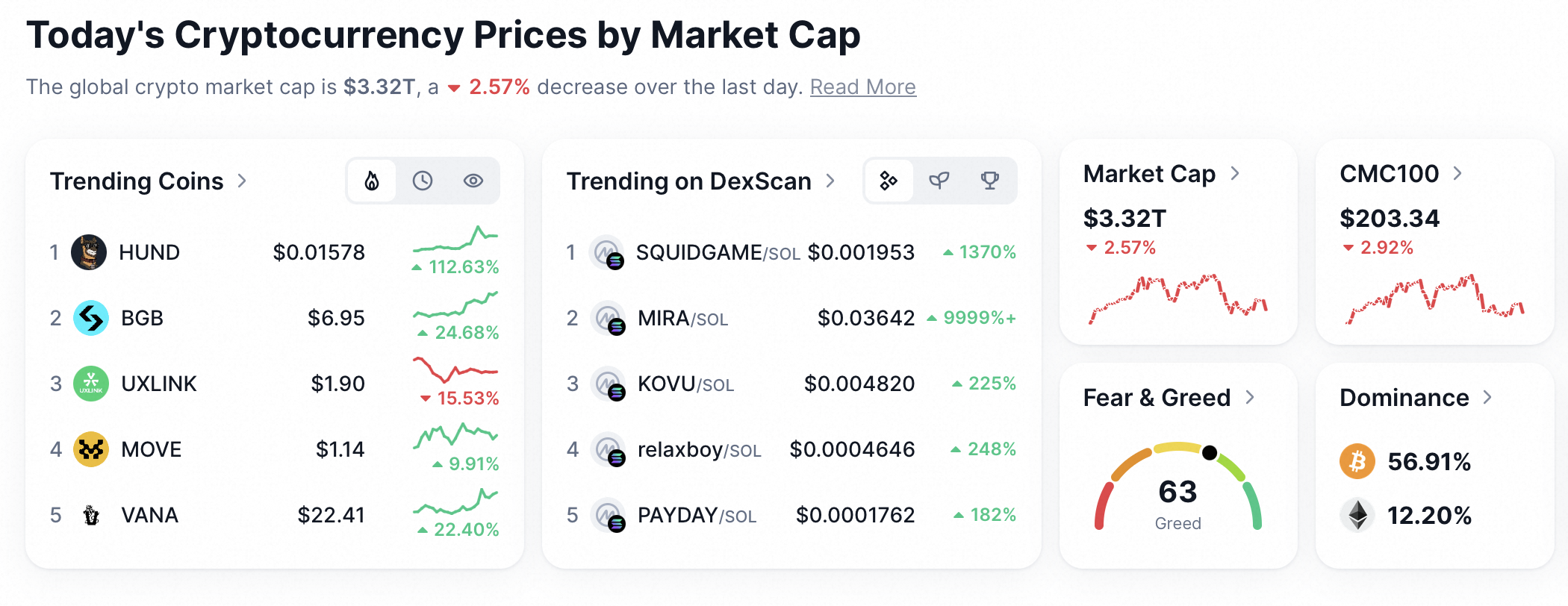Expand the Trending Coins chevron
This screenshot has width=1568, height=606.
pos(242,181)
